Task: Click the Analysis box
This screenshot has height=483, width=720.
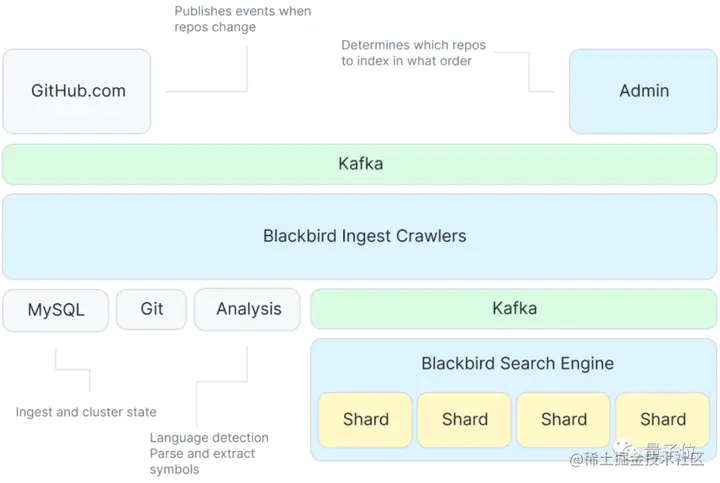Action: click(248, 309)
